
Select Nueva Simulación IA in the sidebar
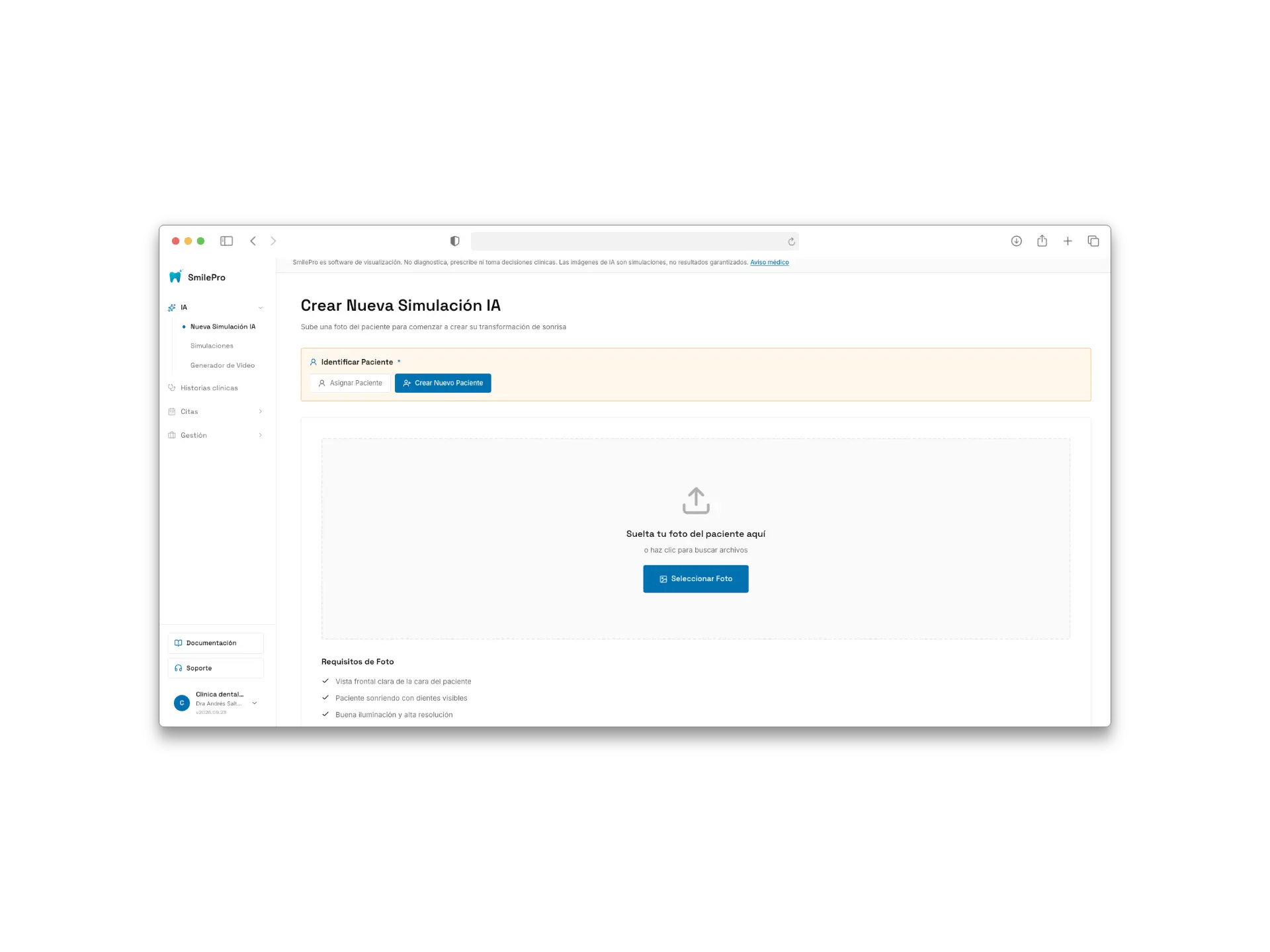click(x=223, y=327)
